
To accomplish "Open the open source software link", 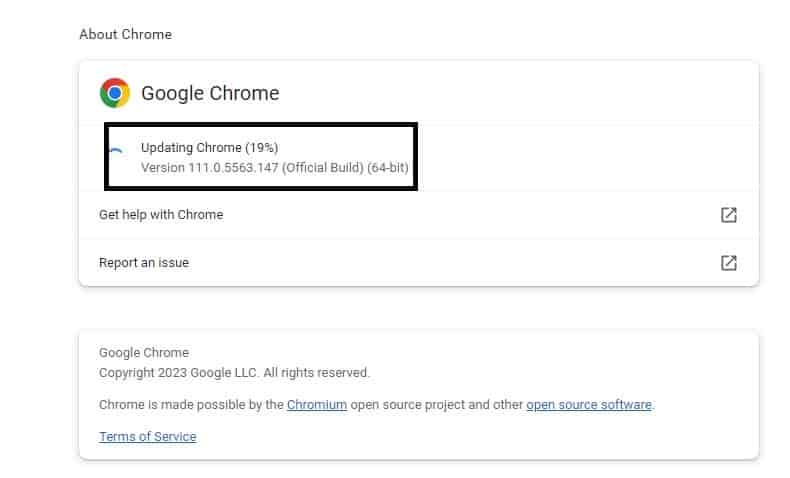I will click(x=589, y=404).
